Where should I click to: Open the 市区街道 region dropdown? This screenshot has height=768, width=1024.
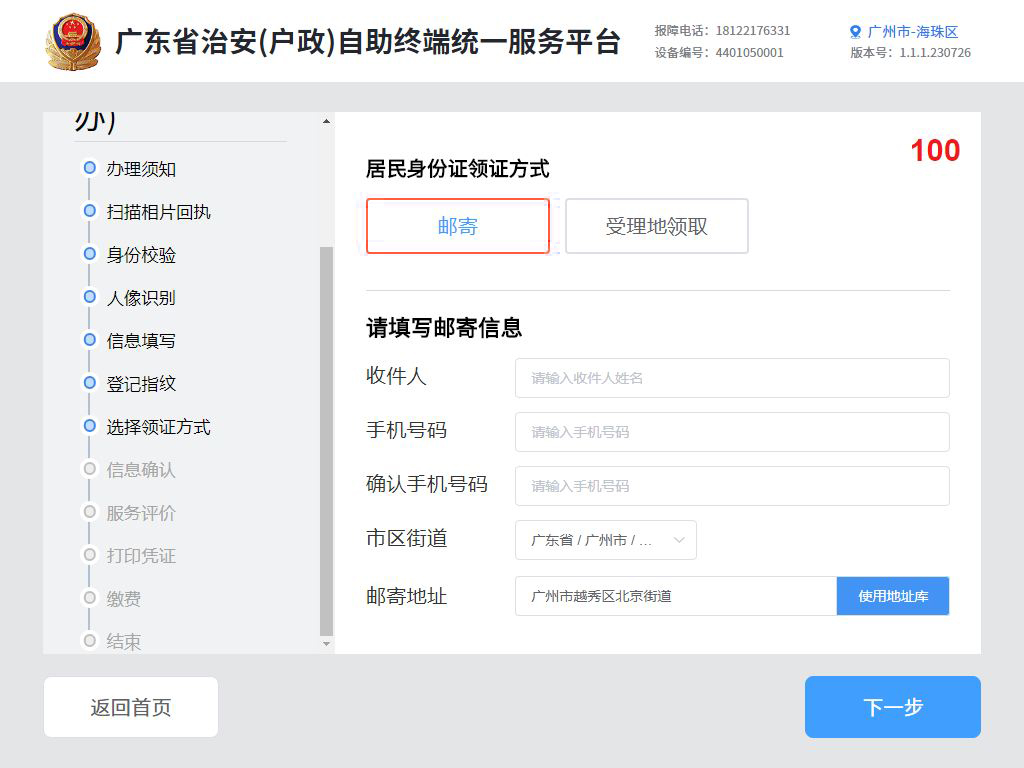(x=605, y=540)
